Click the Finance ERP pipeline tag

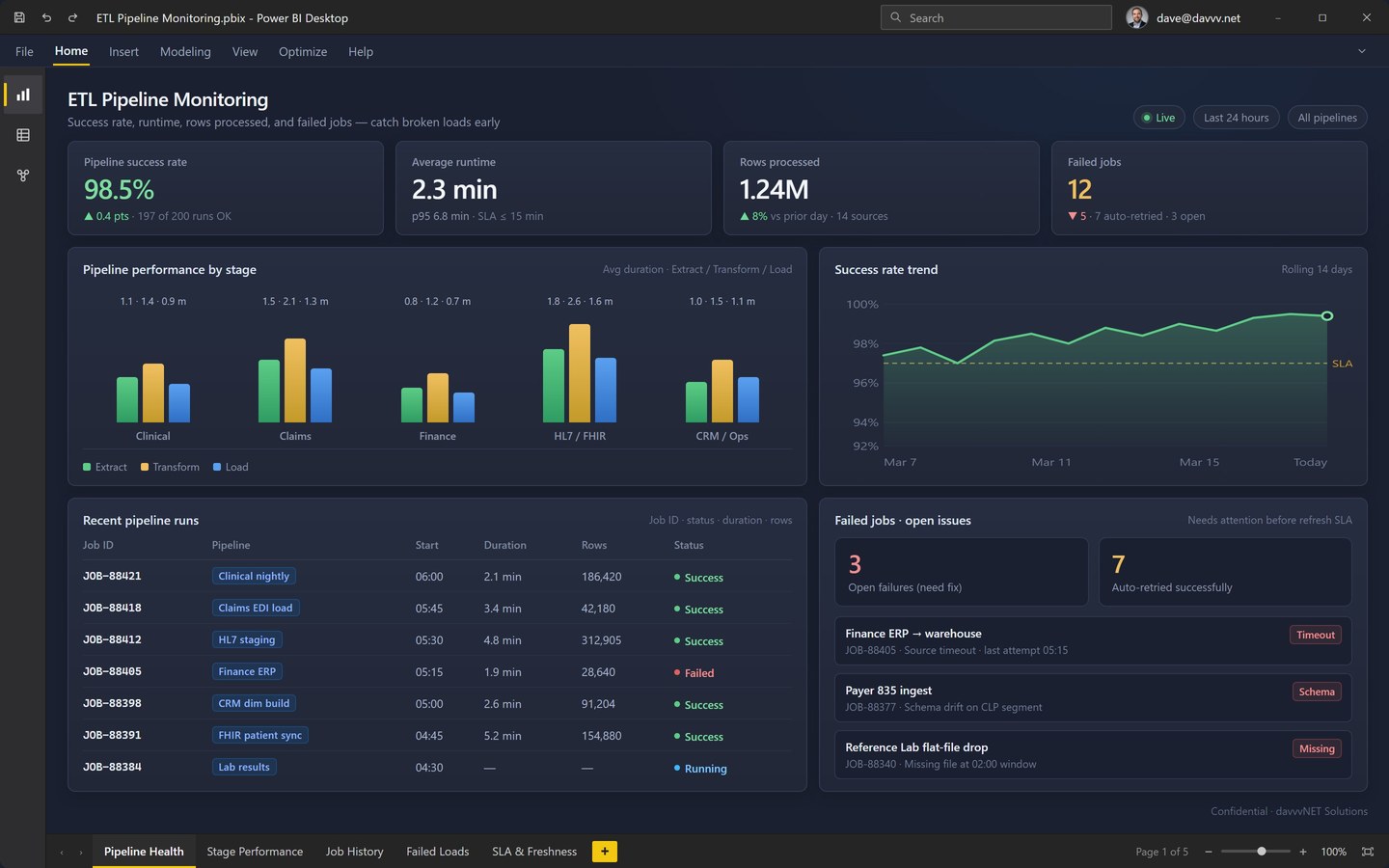[247, 671]
